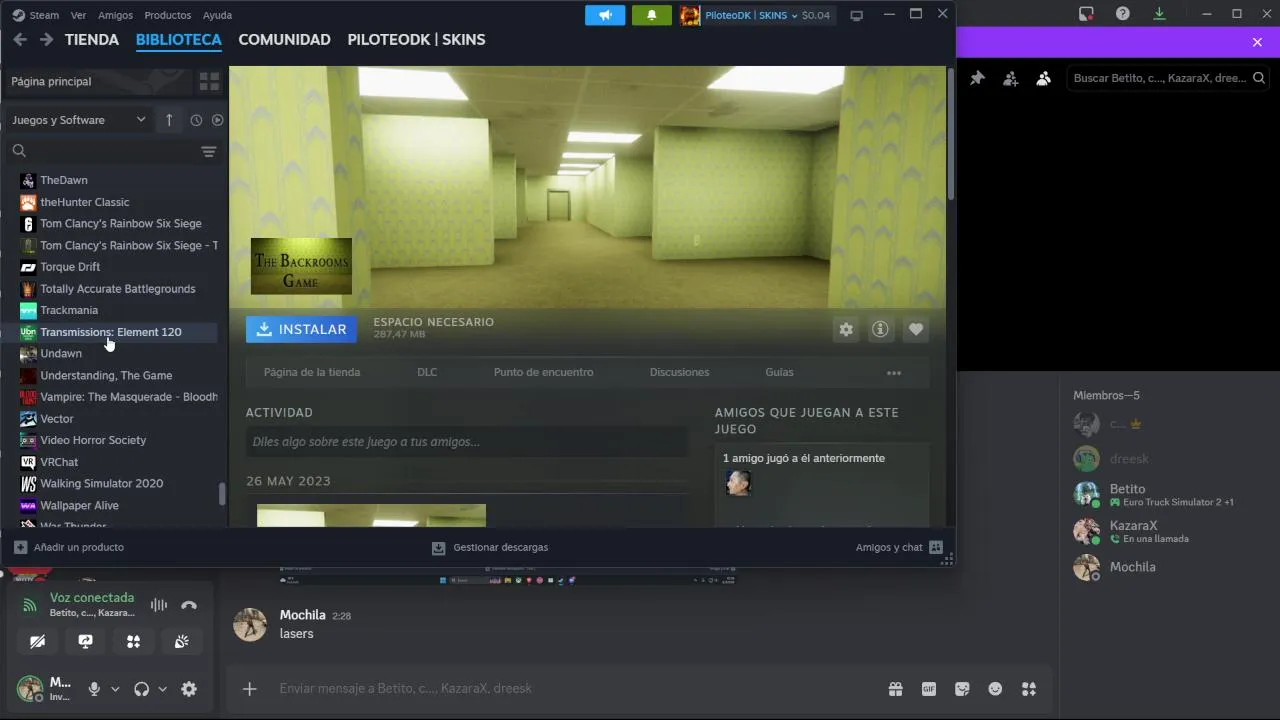Click library search field
Image resolution: width=1280 pixels, height=720 pixels.
(103, 151)
